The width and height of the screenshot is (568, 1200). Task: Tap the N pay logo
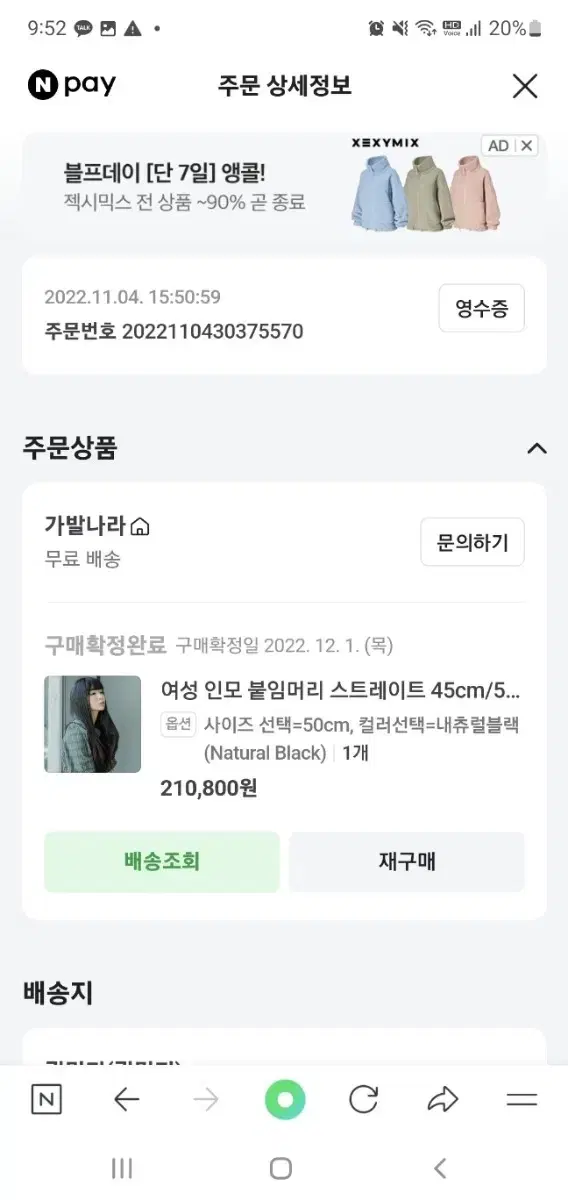pyautogui.click(x=72, y=86)
